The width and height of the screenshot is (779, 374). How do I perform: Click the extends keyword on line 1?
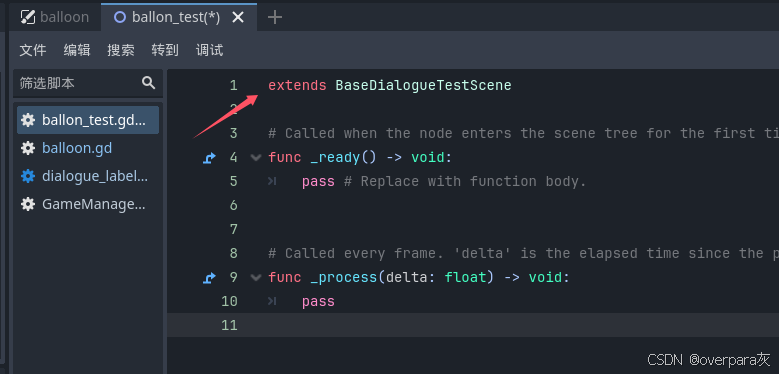click(x=297, y=85)
